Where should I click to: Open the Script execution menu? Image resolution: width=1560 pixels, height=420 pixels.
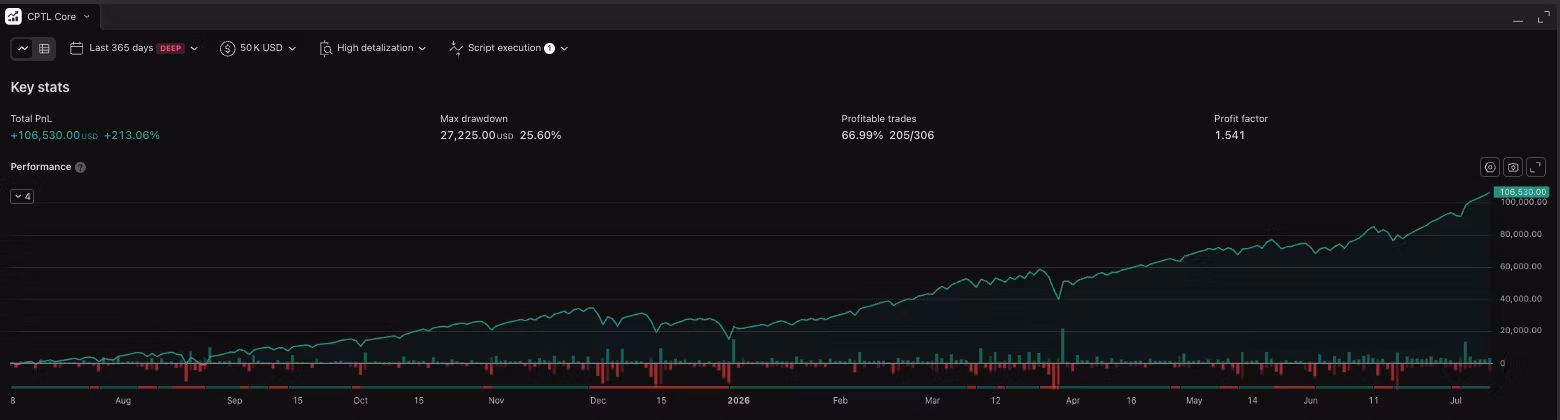point(509,48)
